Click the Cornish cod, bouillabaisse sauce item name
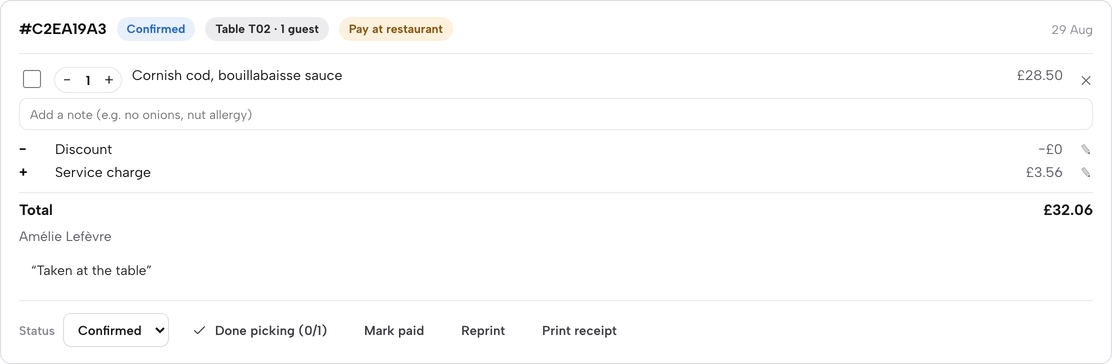1112x364 pixels. click(x=237, y=75)
